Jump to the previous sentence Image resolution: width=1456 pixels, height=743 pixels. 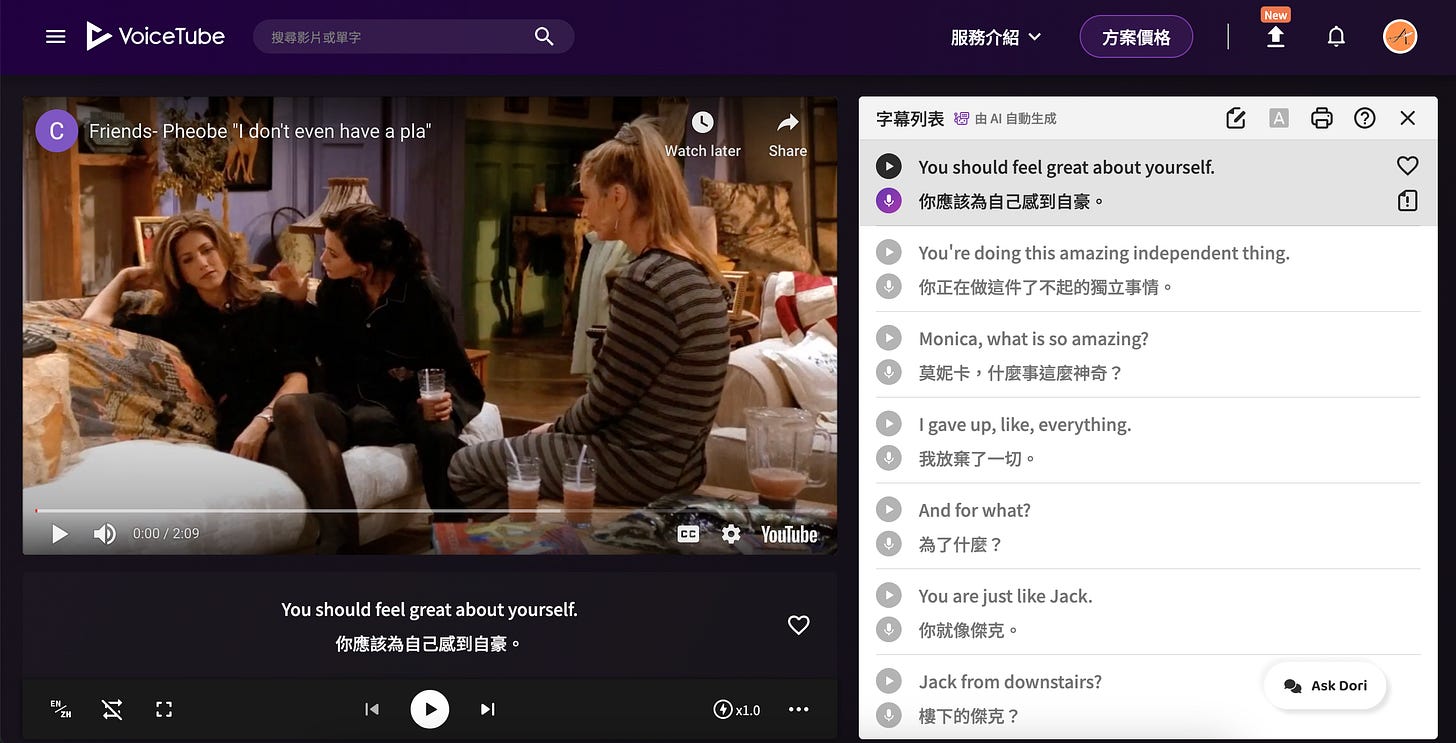pos(372,709)
